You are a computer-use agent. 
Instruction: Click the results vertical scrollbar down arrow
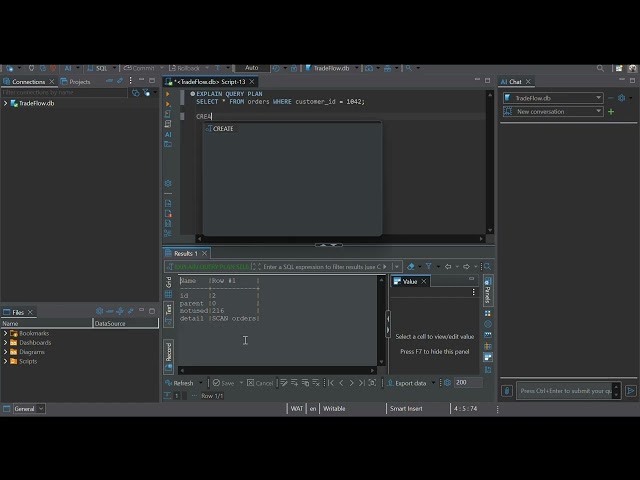(382, 362)
